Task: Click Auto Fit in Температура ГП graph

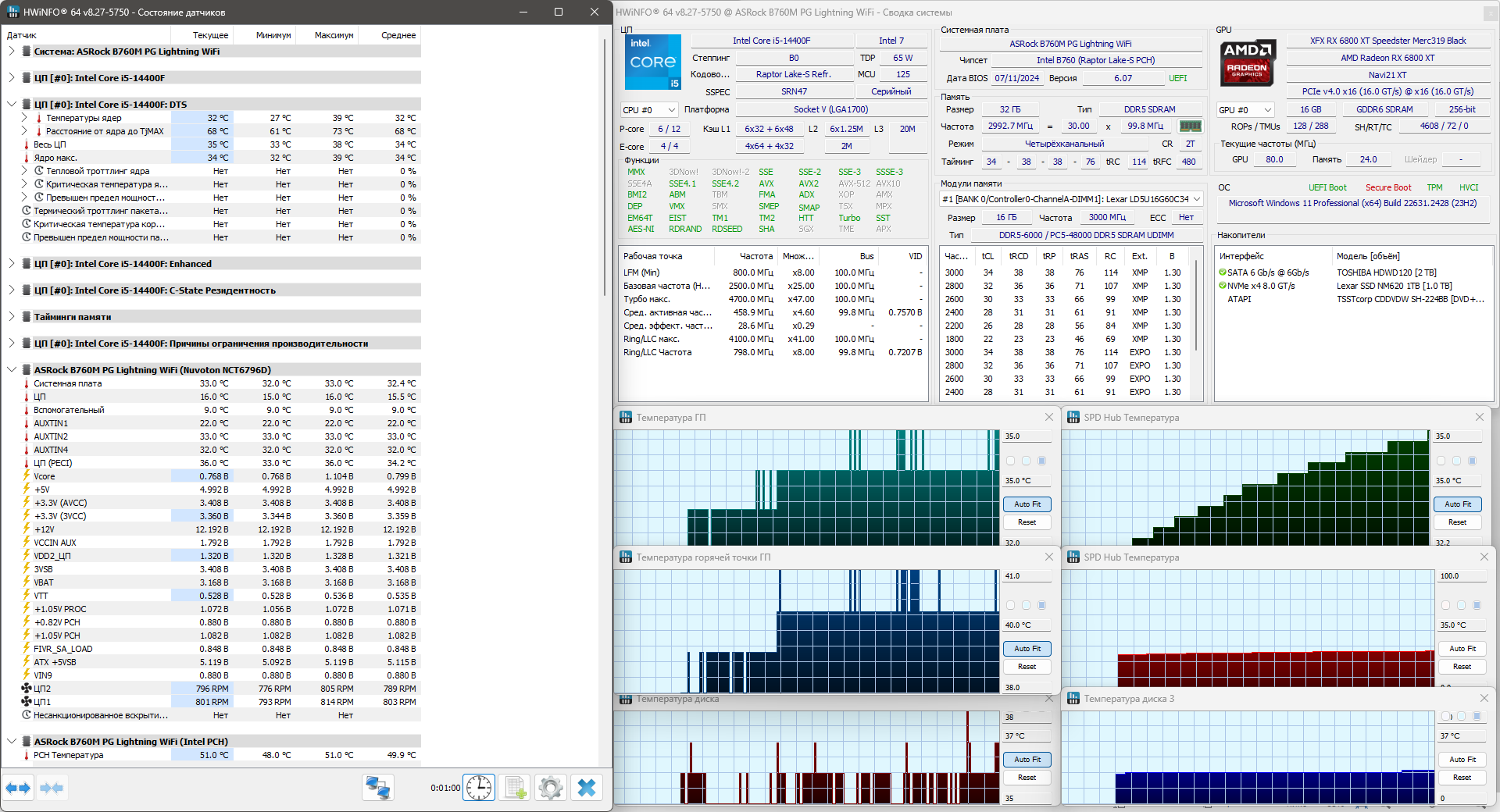Action: [1027, 504]
